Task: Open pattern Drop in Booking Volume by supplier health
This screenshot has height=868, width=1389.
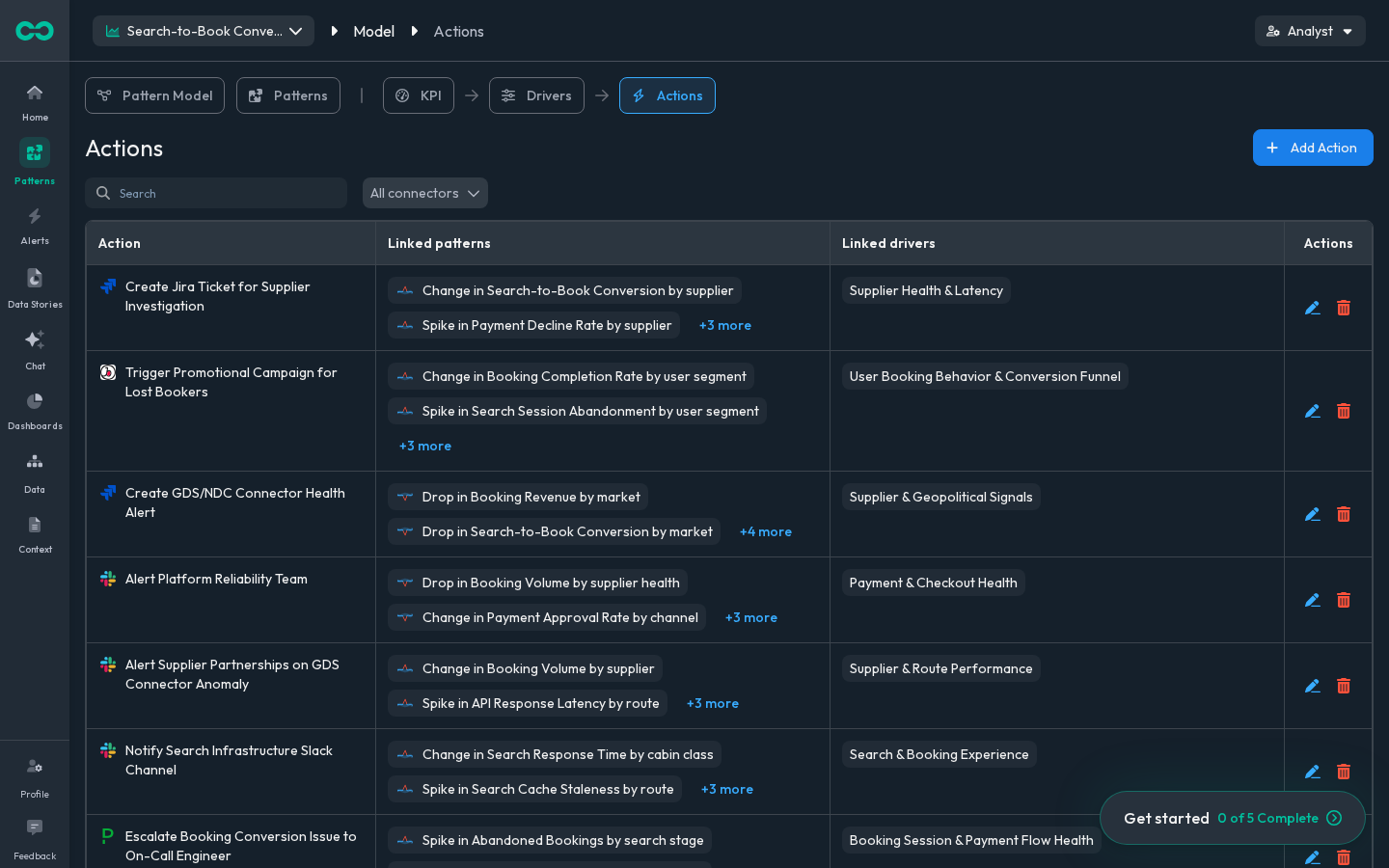Action: point(537,583)
